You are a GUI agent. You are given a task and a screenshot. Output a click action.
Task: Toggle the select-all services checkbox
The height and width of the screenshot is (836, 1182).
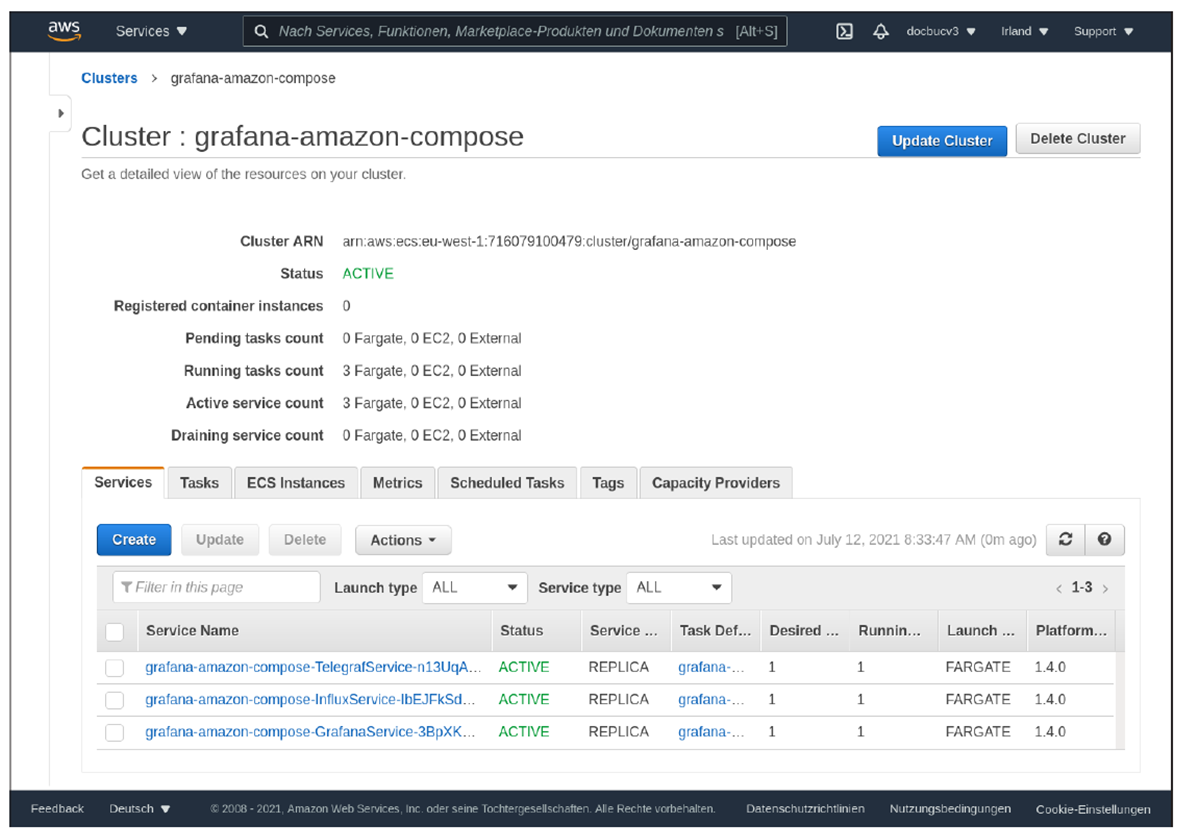(115, 632)
